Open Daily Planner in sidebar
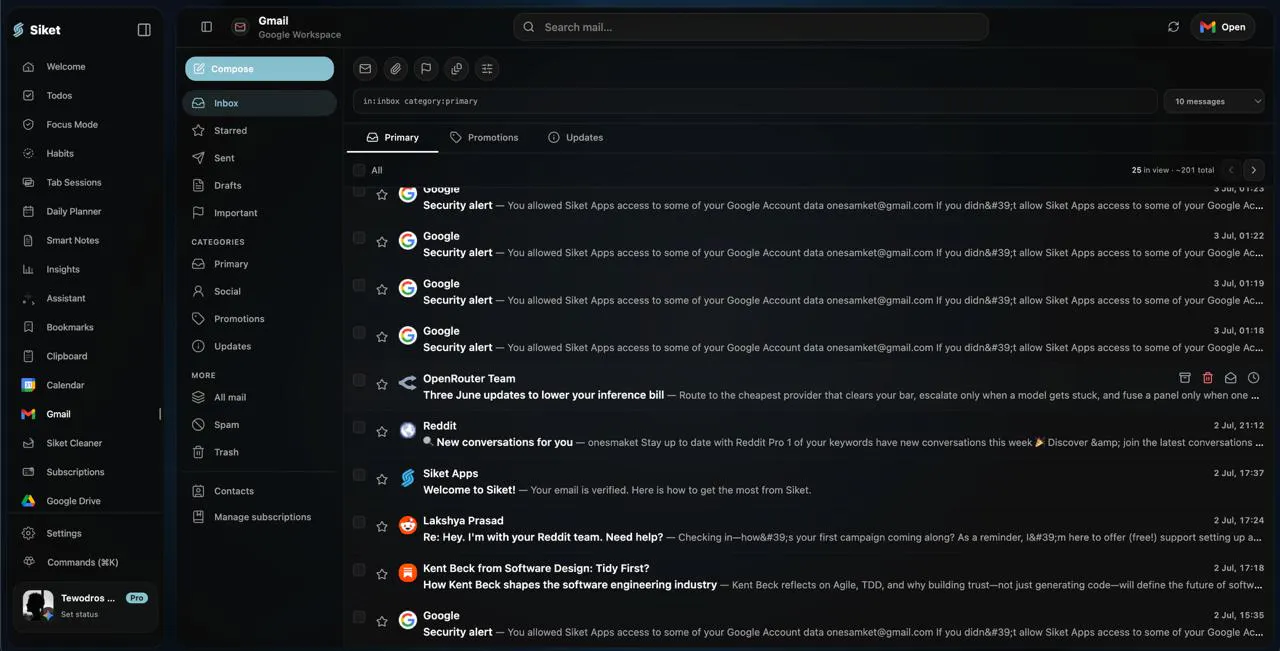The width and height of the screenshot is (1280, 651). coord(87,212)
